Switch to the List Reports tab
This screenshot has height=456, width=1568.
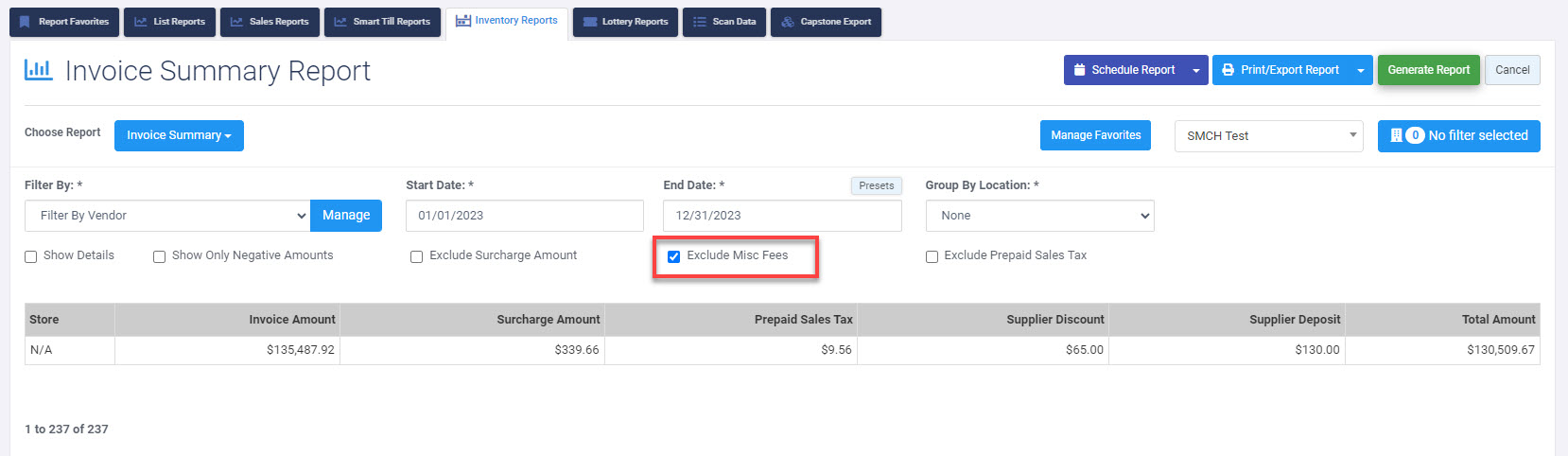coord(170,22)
